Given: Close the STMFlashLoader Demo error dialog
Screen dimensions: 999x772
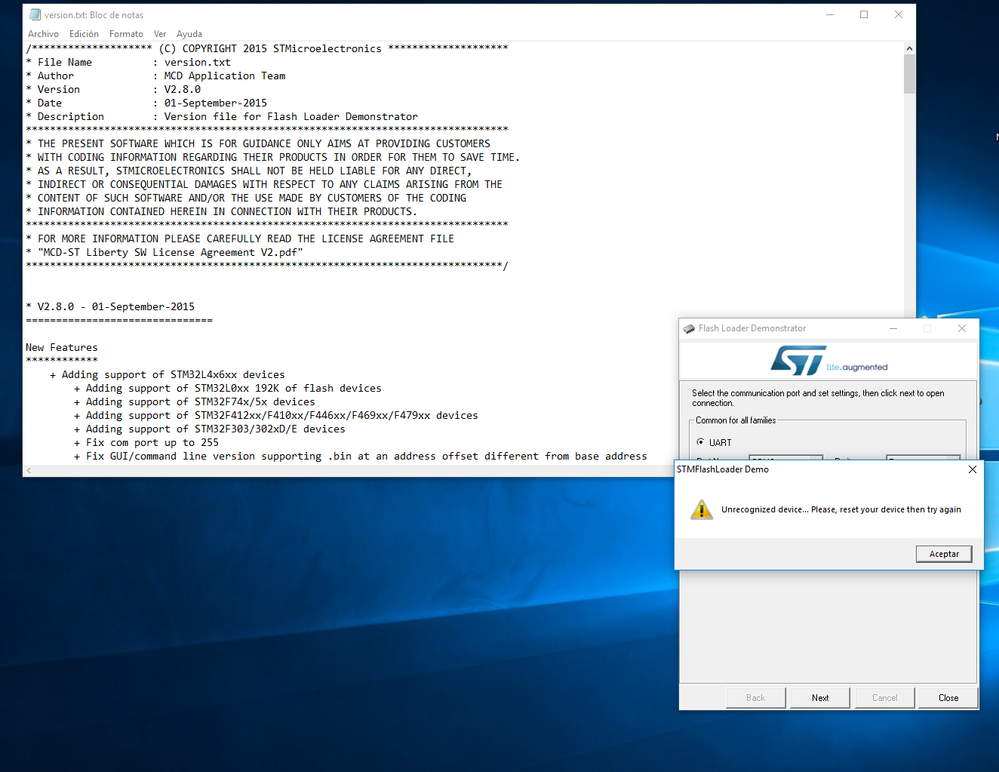Looking at the screenshot, I should pos(972,469).
